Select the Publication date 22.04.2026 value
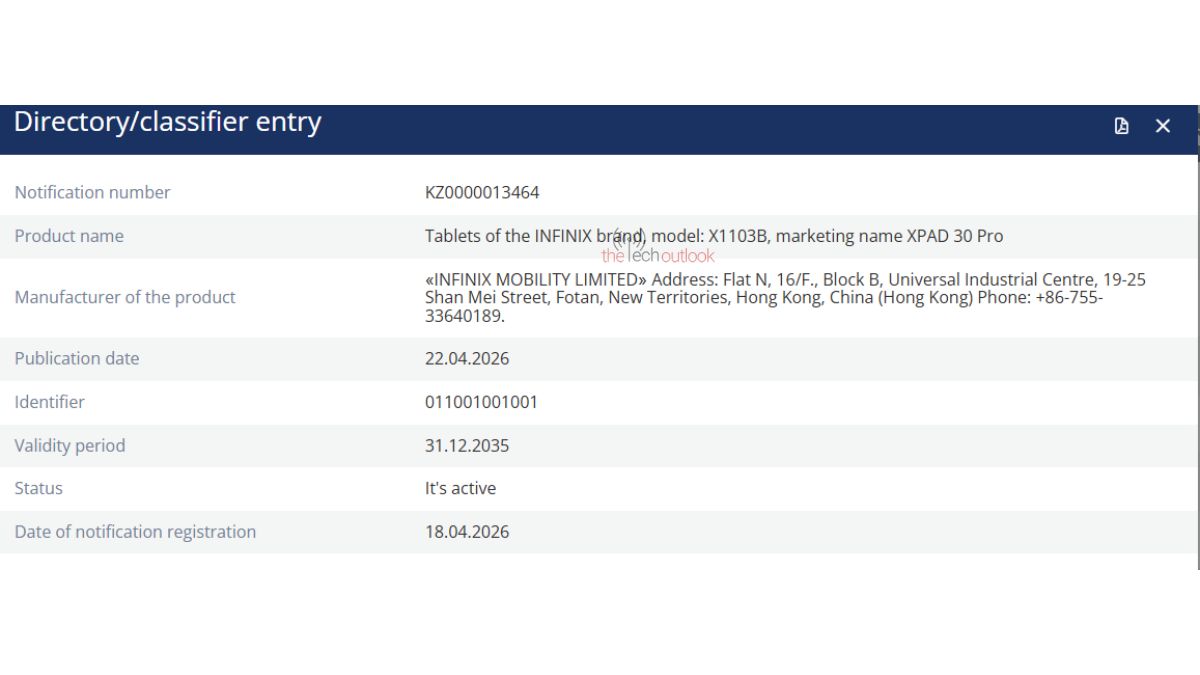The image size is (1200, 675). (466, 358)
